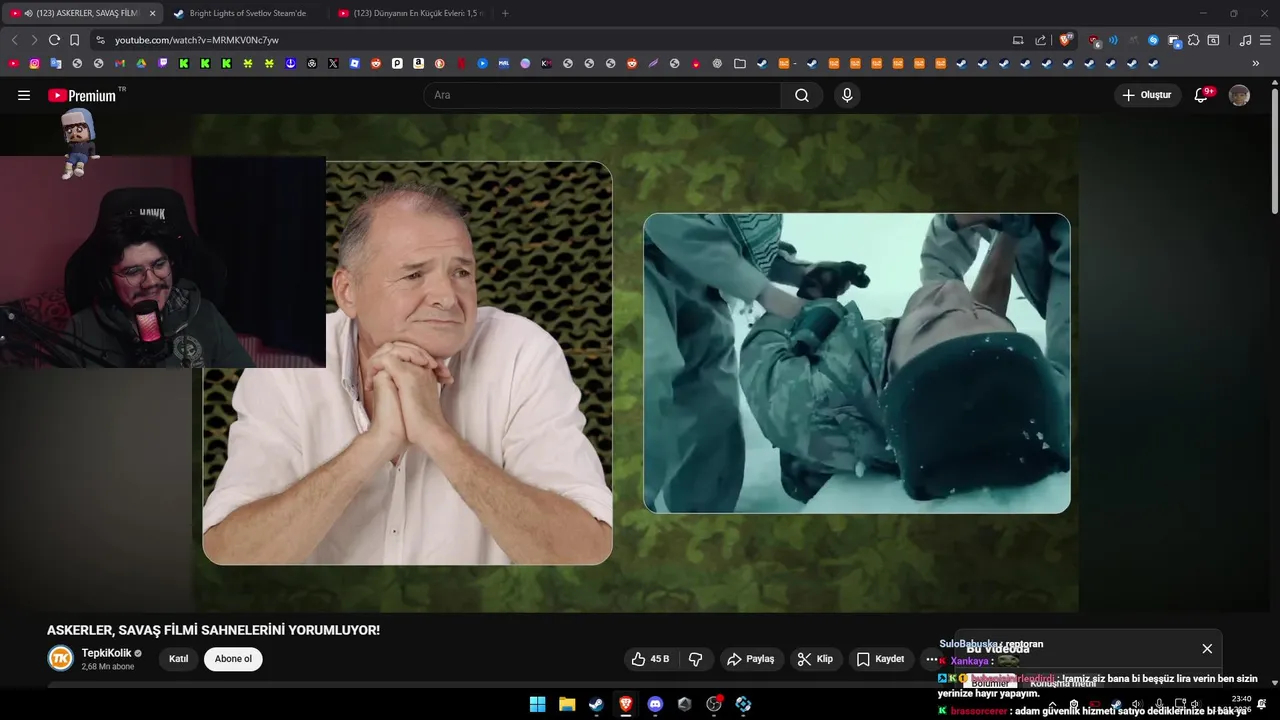Open the more actions three-dot menu
Viewport: 1280px width, 720px height.
point(932,659)
